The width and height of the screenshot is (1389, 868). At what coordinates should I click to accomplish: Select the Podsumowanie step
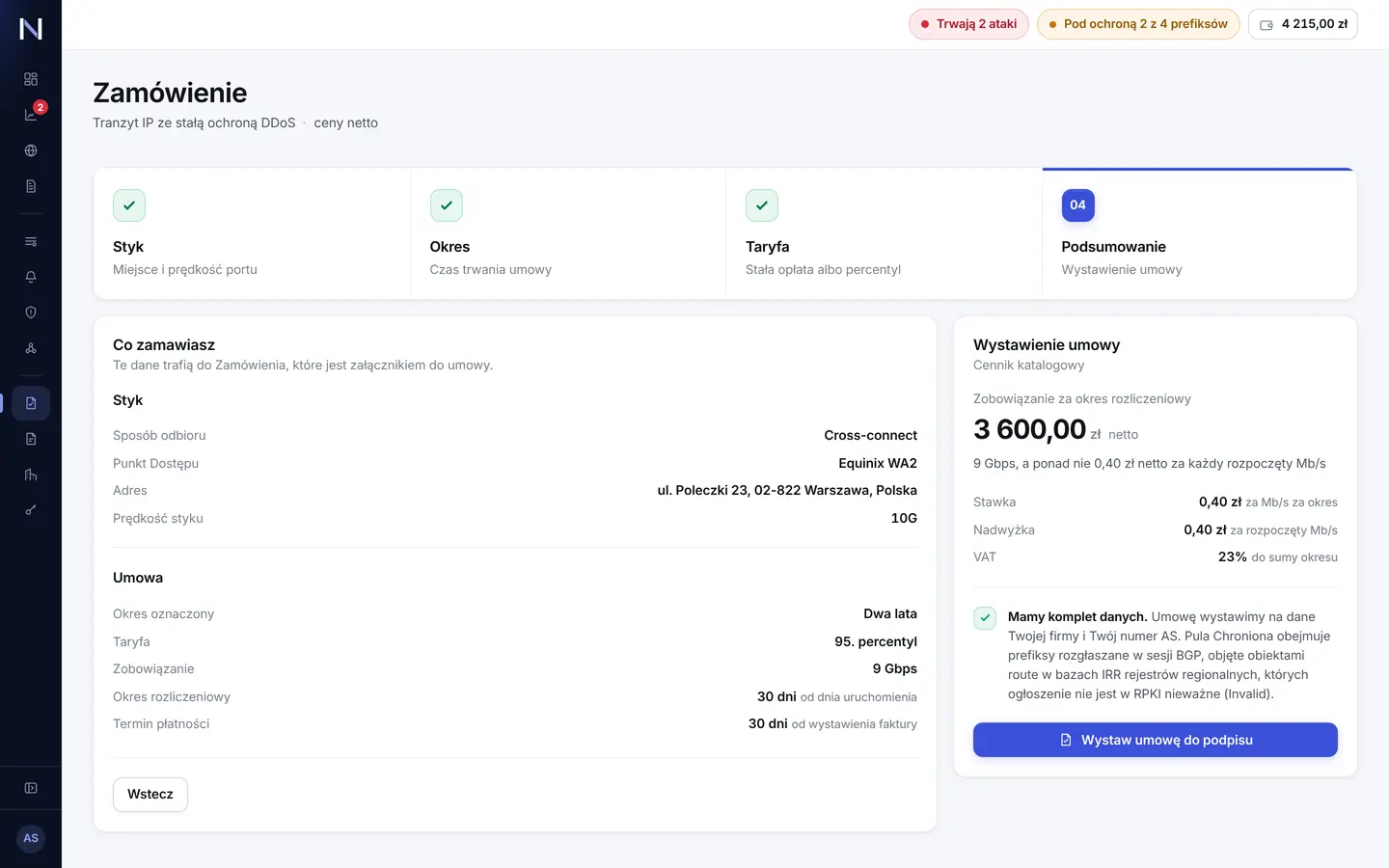pos(1199,233)
